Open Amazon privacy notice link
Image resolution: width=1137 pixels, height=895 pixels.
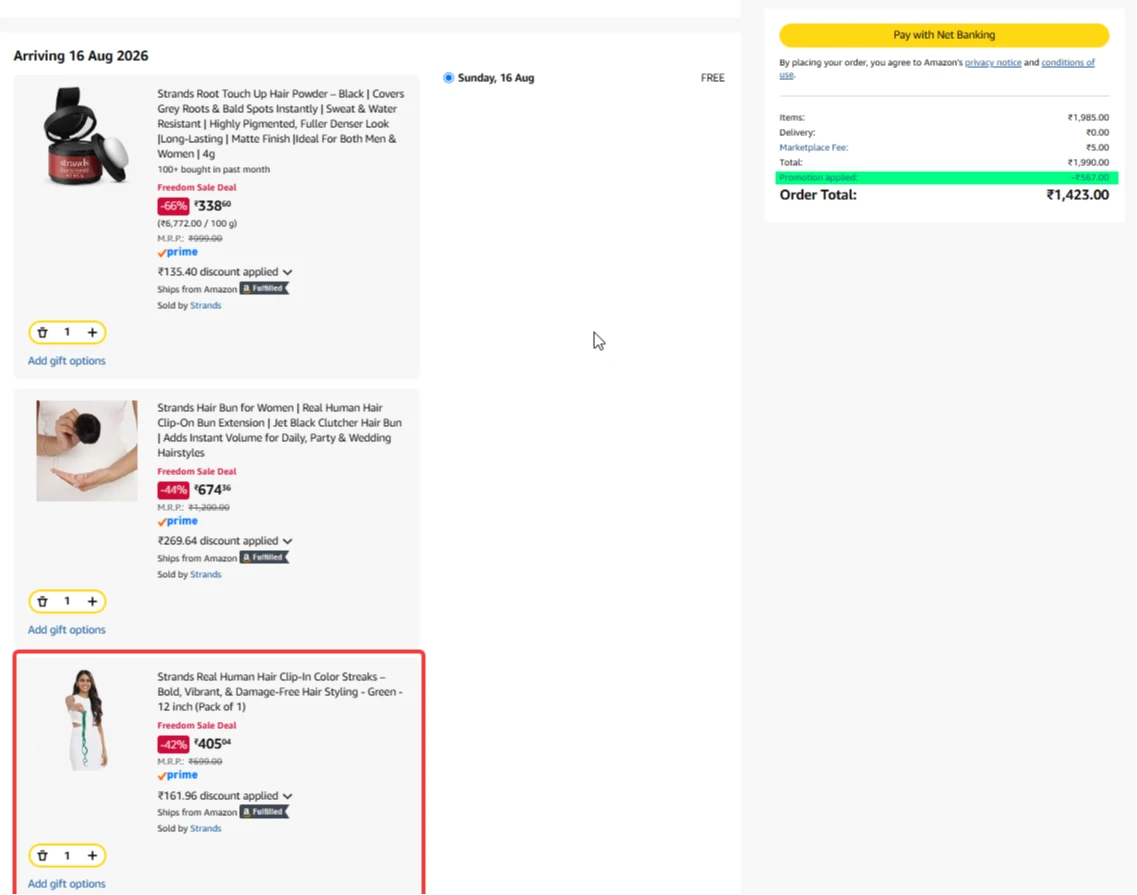click(x=993, y=62)
